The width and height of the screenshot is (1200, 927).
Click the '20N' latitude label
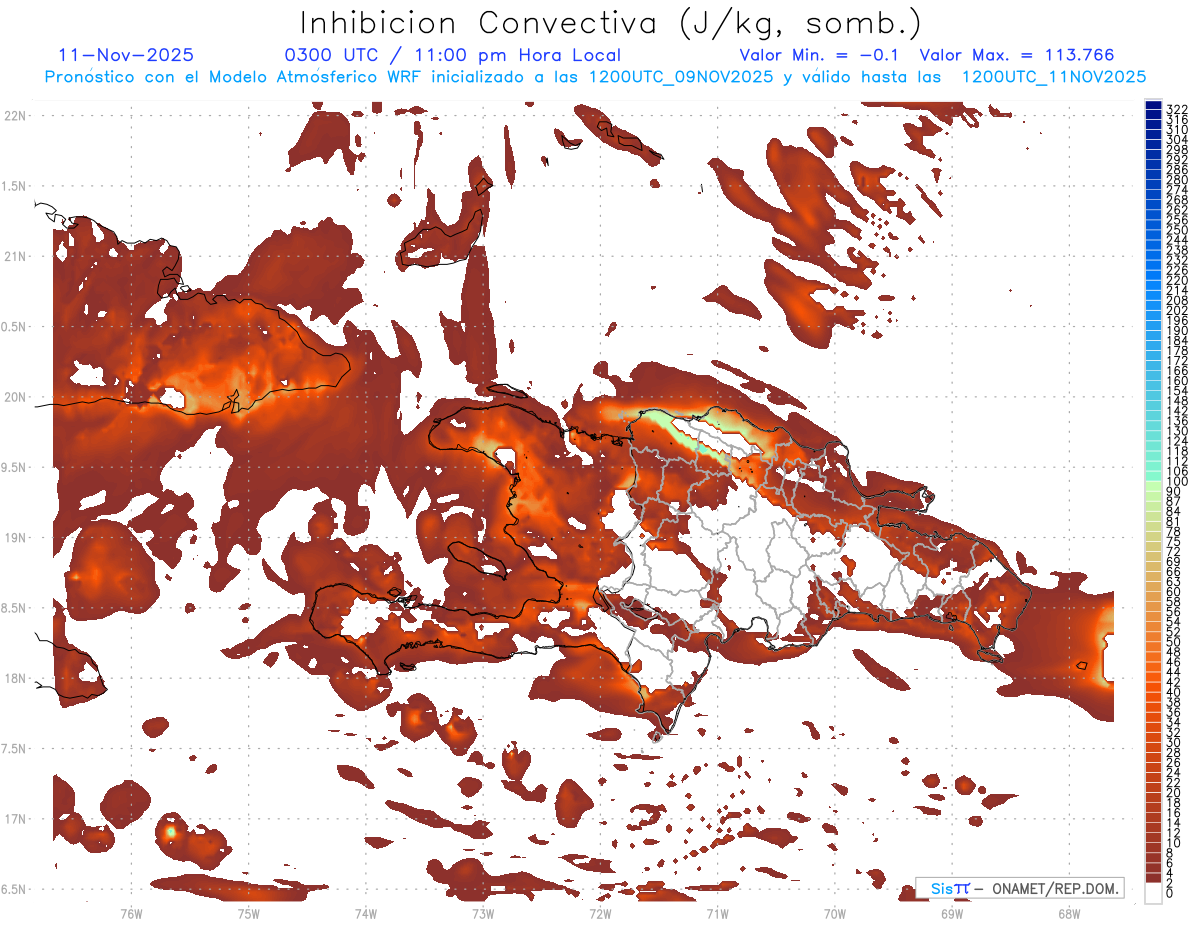click(14, 397)
